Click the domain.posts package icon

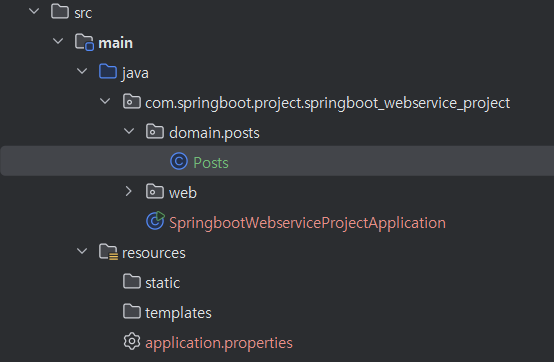pyautogui.click(x=155, y=132)
